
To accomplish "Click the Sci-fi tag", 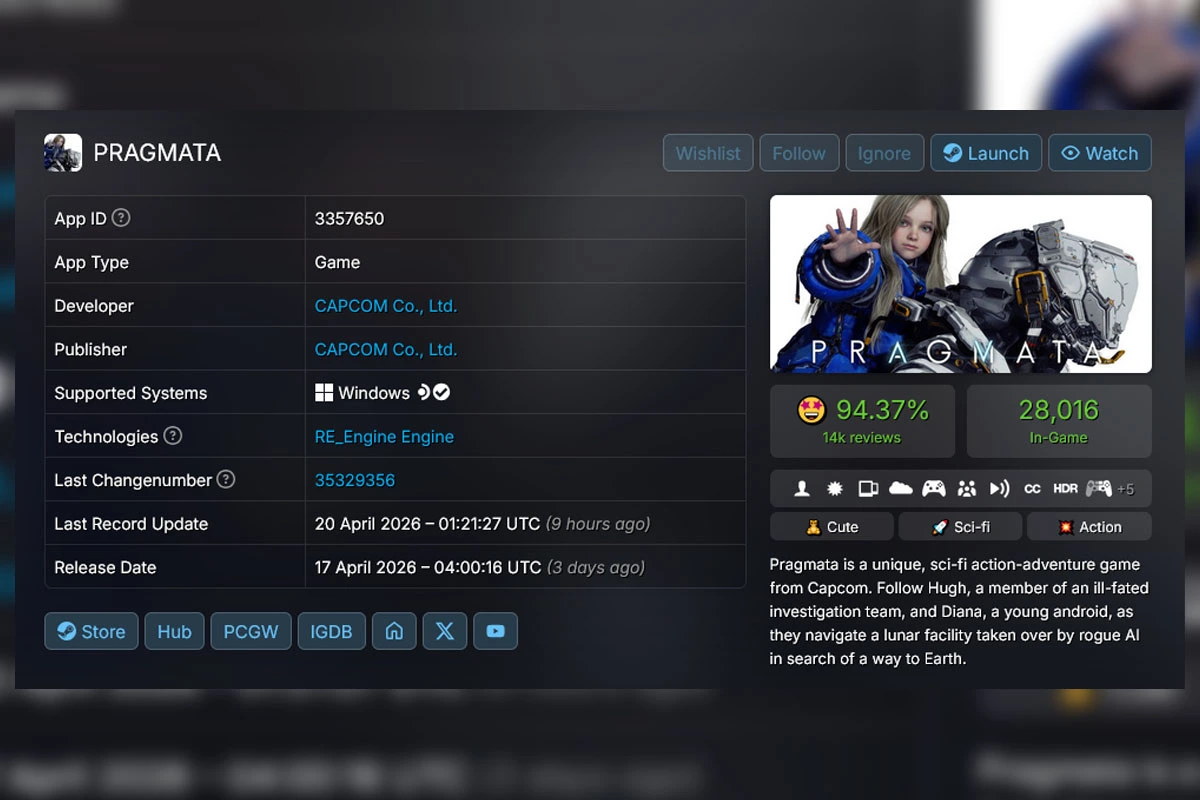I will (960, 526).
